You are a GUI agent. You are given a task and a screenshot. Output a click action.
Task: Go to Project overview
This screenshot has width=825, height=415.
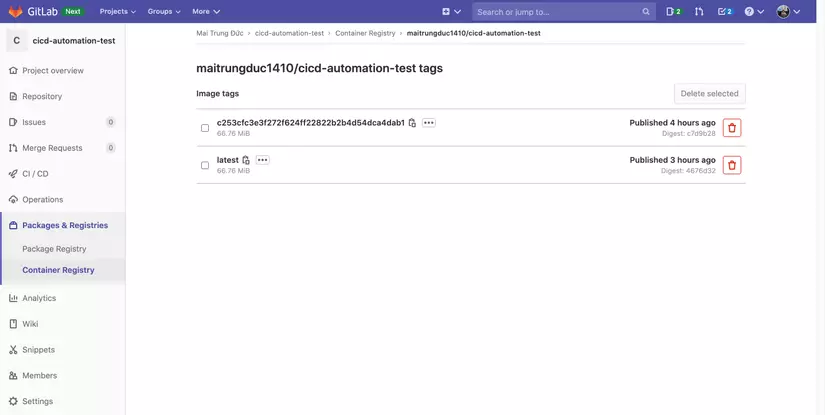[53, 70]
